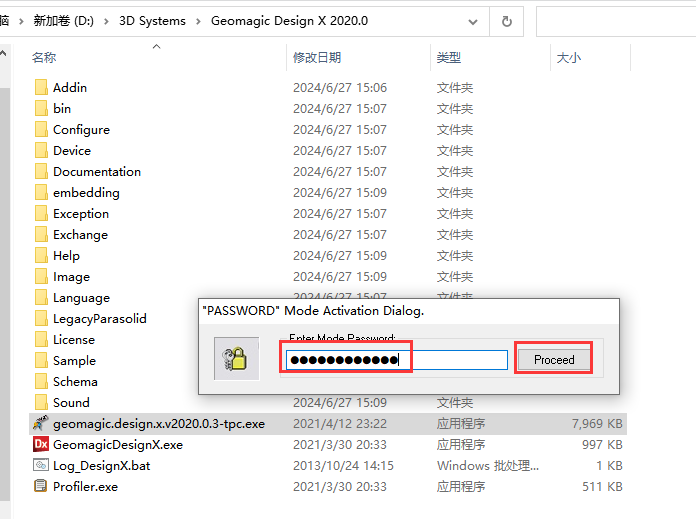Expand the chevron after 新加卷 (D:)
Viewport: 696px width, 519px height.
click(106, 21)
